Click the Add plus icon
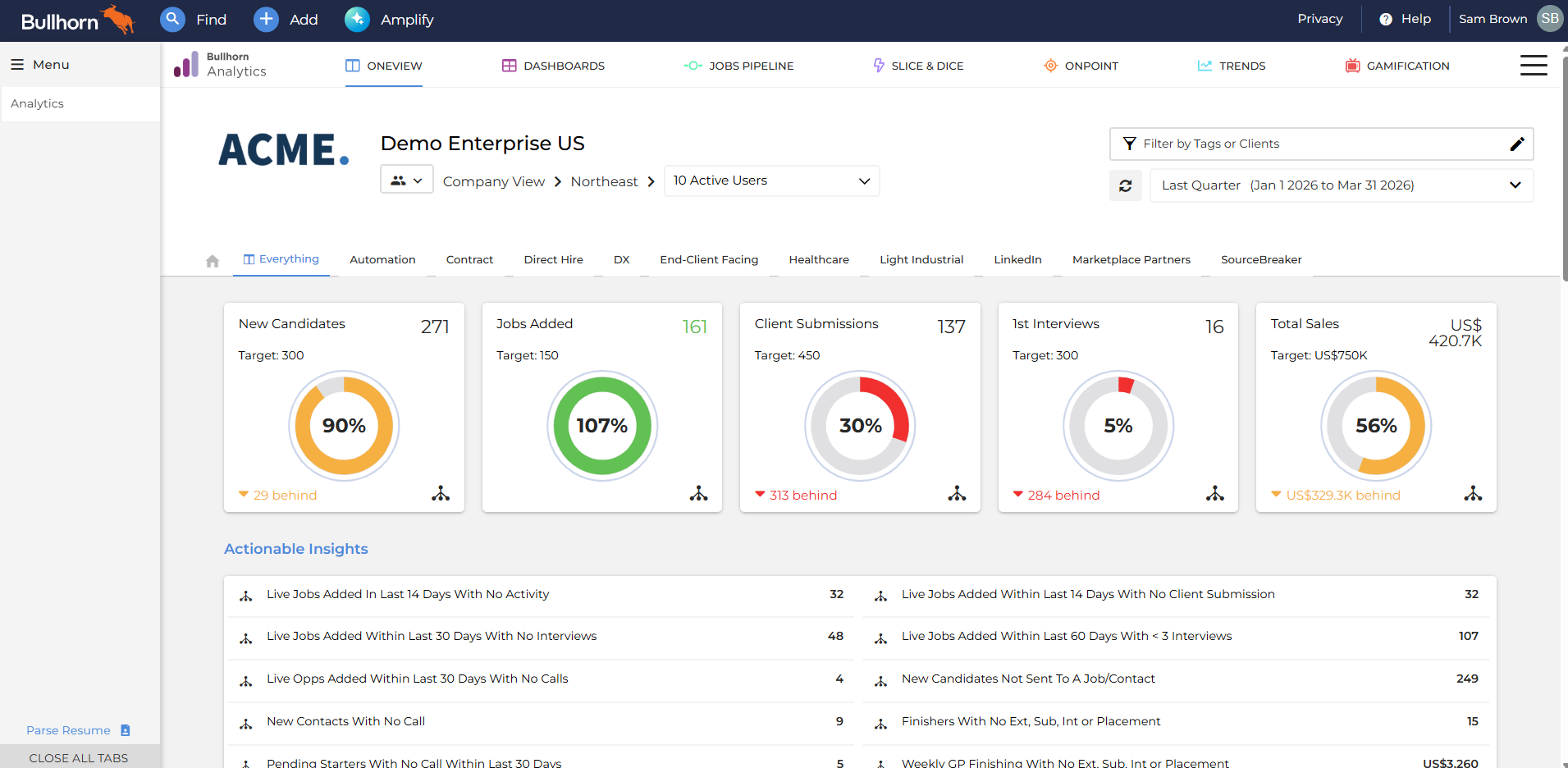Image resolution: width=1568 pixels, height=768 pixels. tap(266, 19)
